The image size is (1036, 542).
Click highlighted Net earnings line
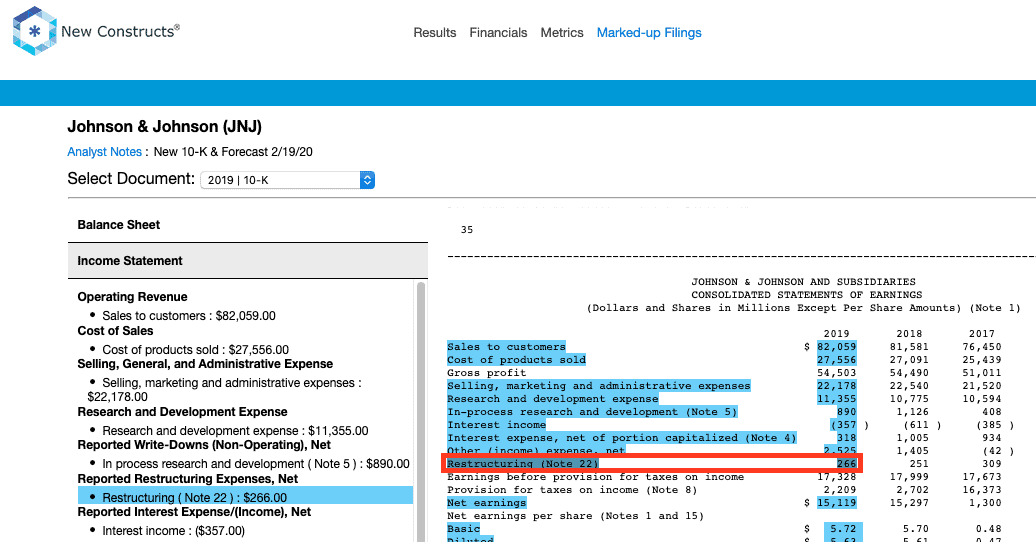486,502
